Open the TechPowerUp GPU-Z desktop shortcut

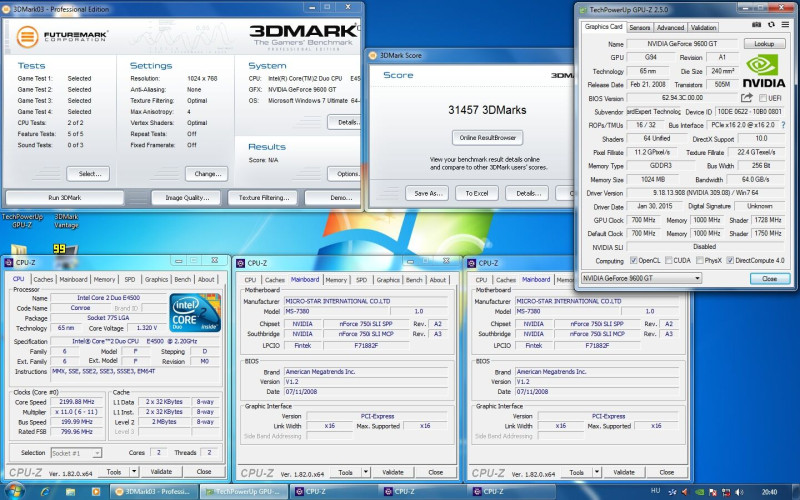[22, 220]
